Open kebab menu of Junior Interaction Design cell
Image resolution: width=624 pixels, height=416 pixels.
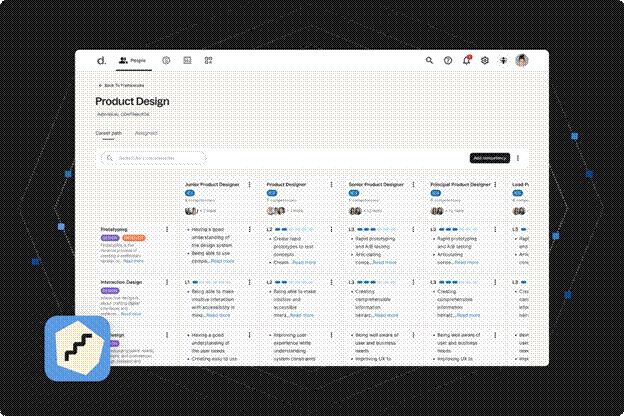[x=250, y=282]
